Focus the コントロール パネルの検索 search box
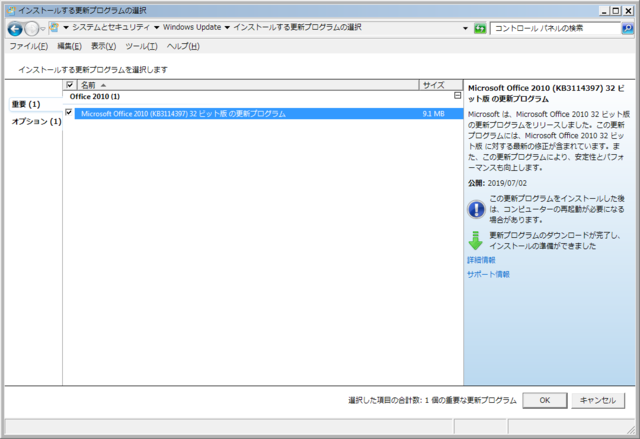The width and height of the screenshot is (640, 439). pos(555,28)
